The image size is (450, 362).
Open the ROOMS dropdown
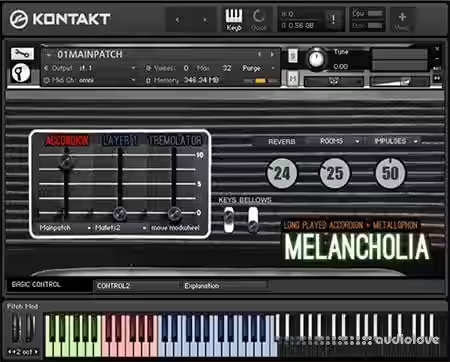(357, 141)
